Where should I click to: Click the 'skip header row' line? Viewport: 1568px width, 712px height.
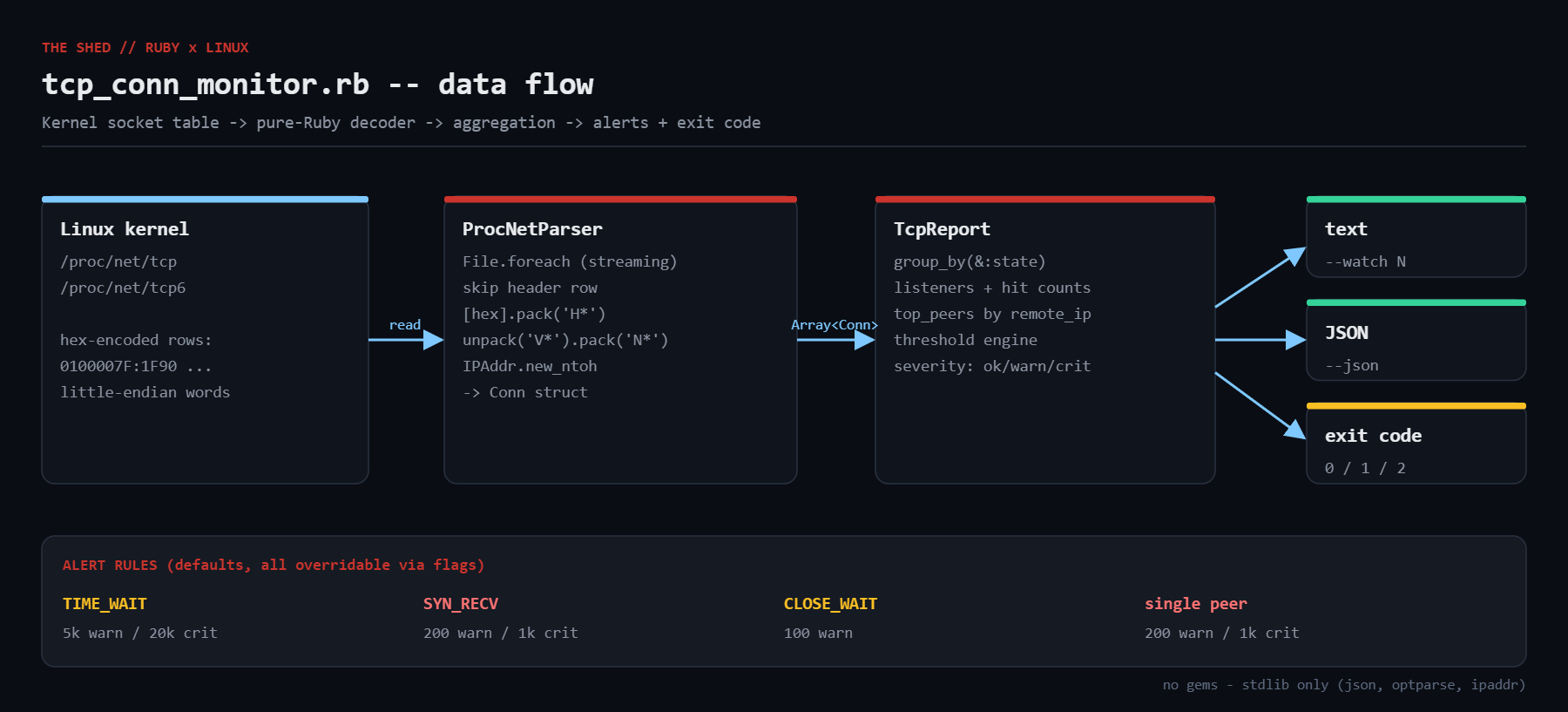coord(530,288)
